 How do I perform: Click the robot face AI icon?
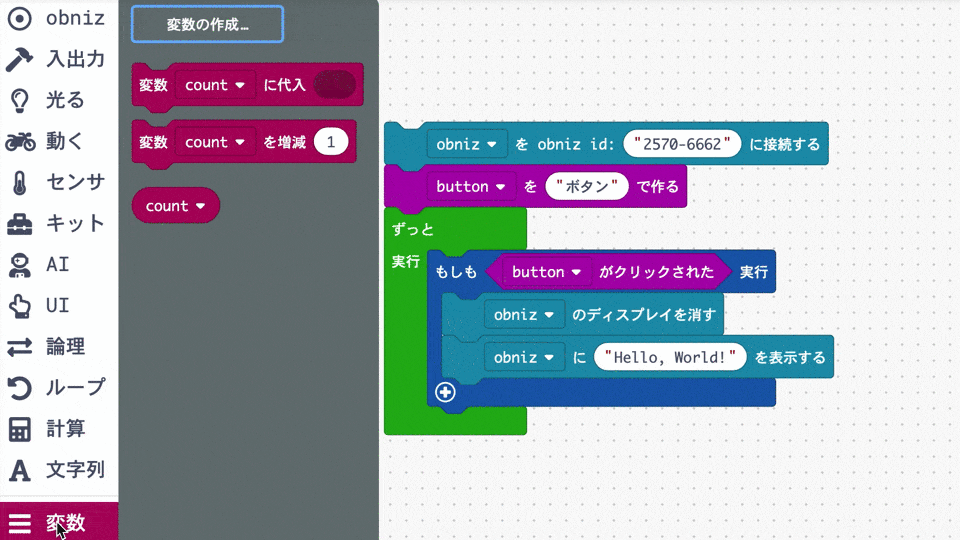(x=20, y=264)
